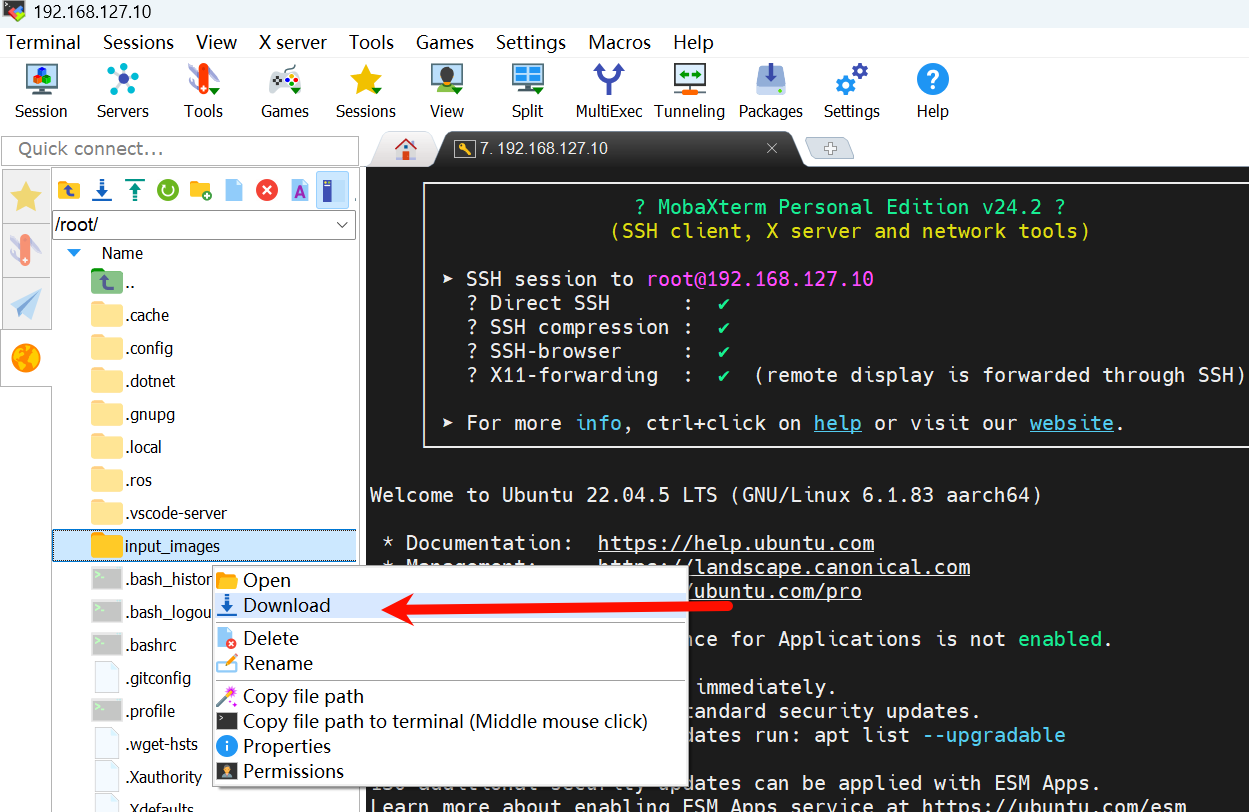The width and height of the screenshot is (1249, 812).
Task: Choose Properties from the context menu
Action: [x=450, y=746]
